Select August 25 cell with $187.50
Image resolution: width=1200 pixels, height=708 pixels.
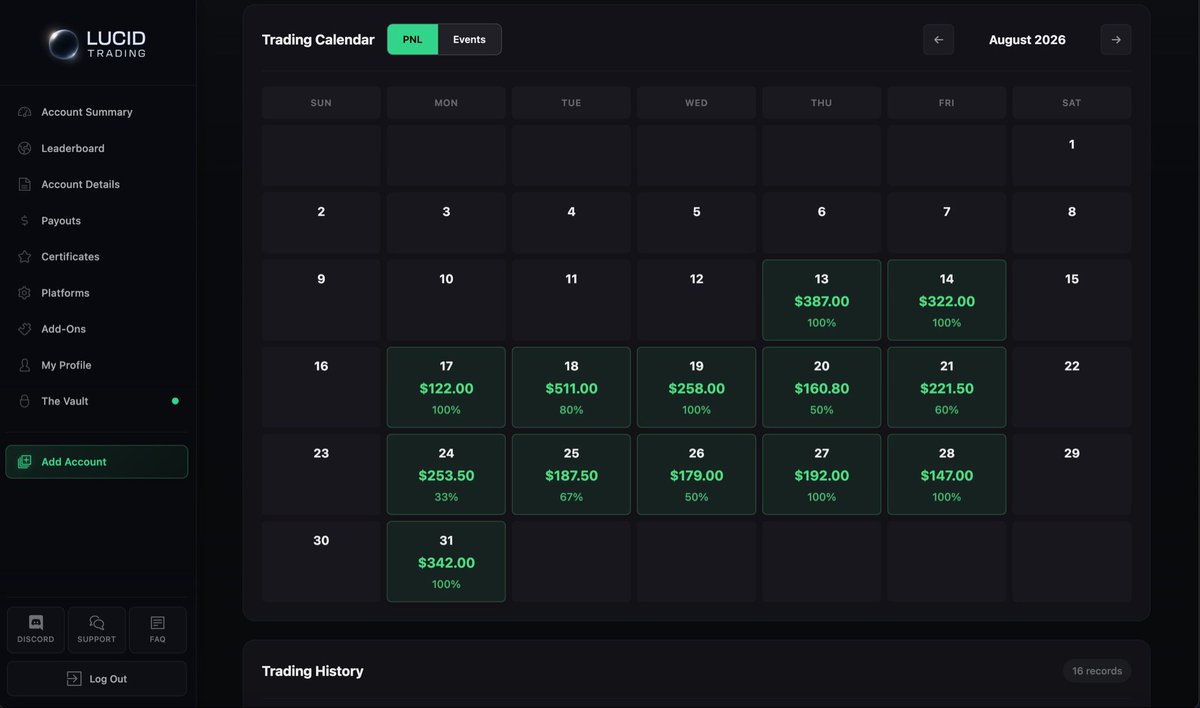[571, 474]
